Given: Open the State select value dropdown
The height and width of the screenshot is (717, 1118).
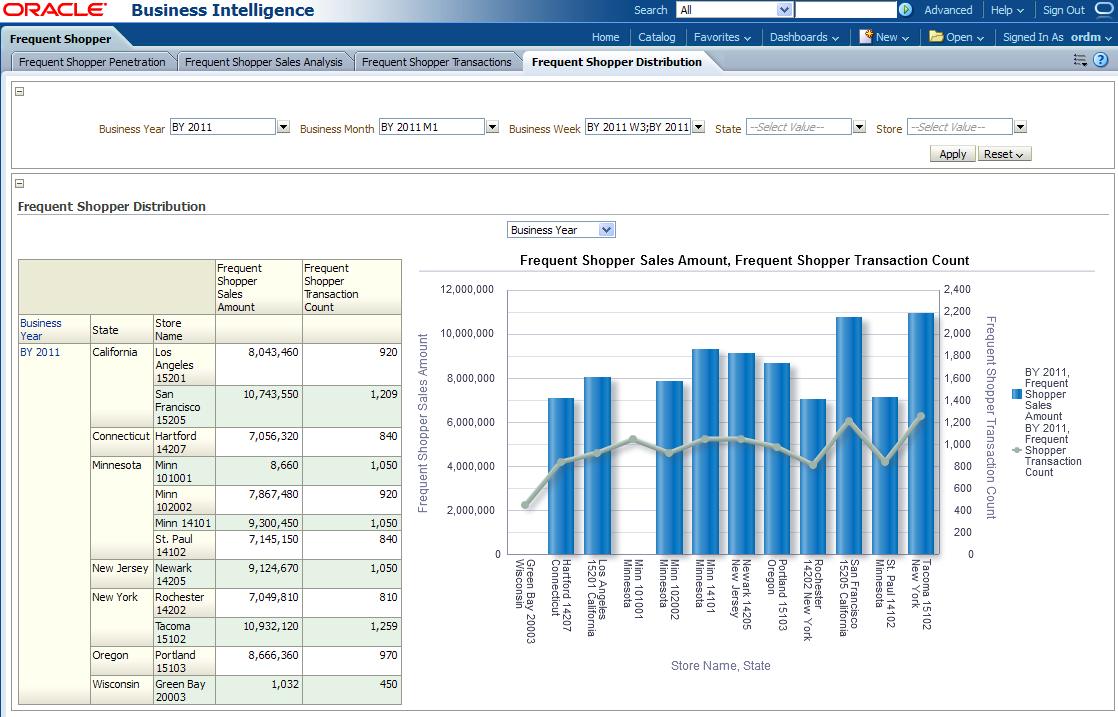Looking at the screenshot, I should (859, 127).
